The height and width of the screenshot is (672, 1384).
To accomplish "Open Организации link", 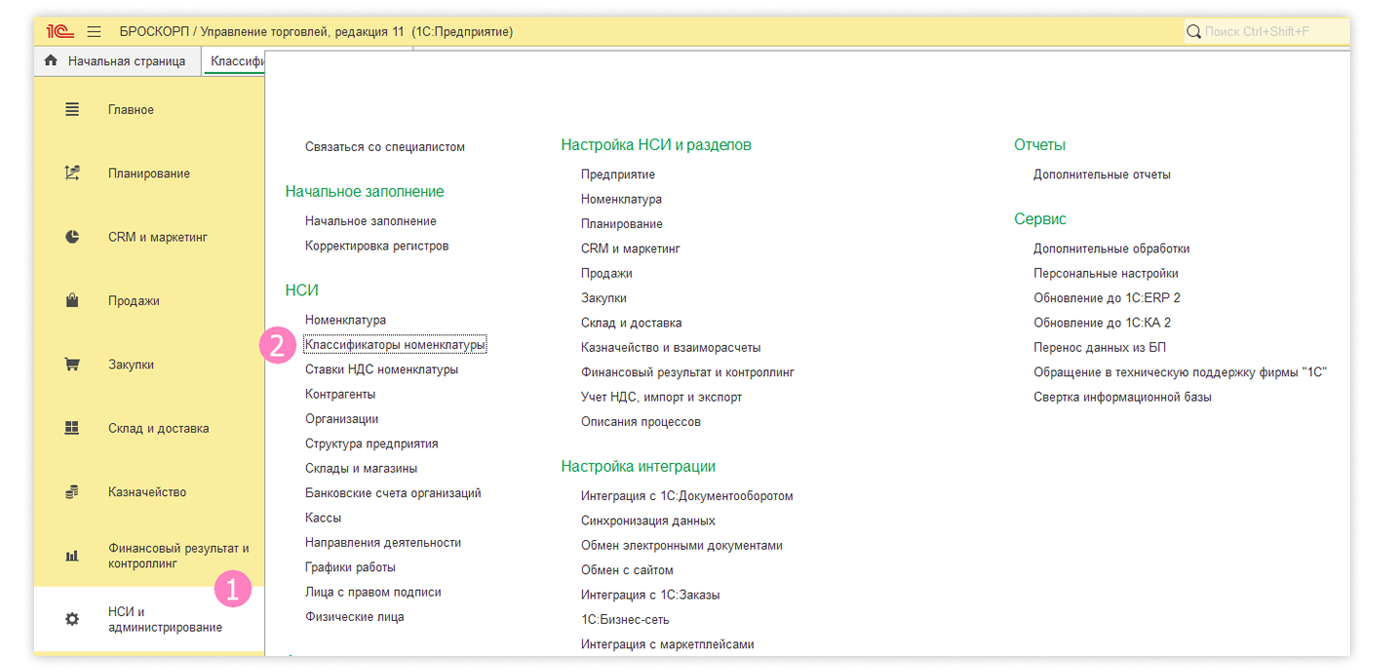I will 342,419.
